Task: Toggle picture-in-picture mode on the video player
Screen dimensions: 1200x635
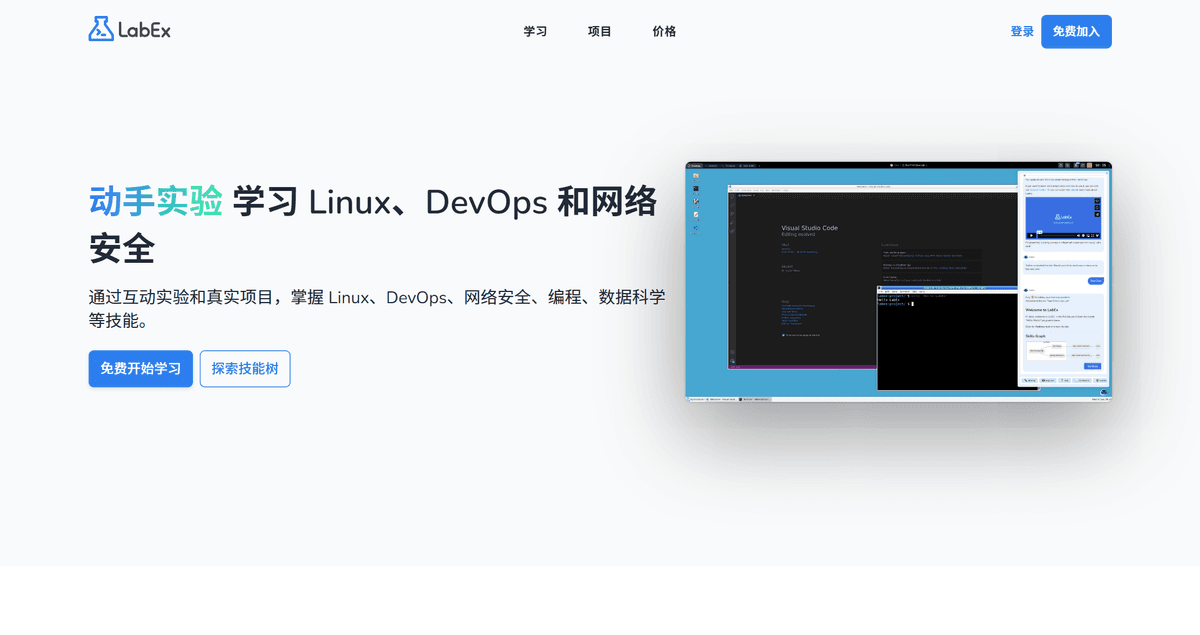Action: point(1088,235)
